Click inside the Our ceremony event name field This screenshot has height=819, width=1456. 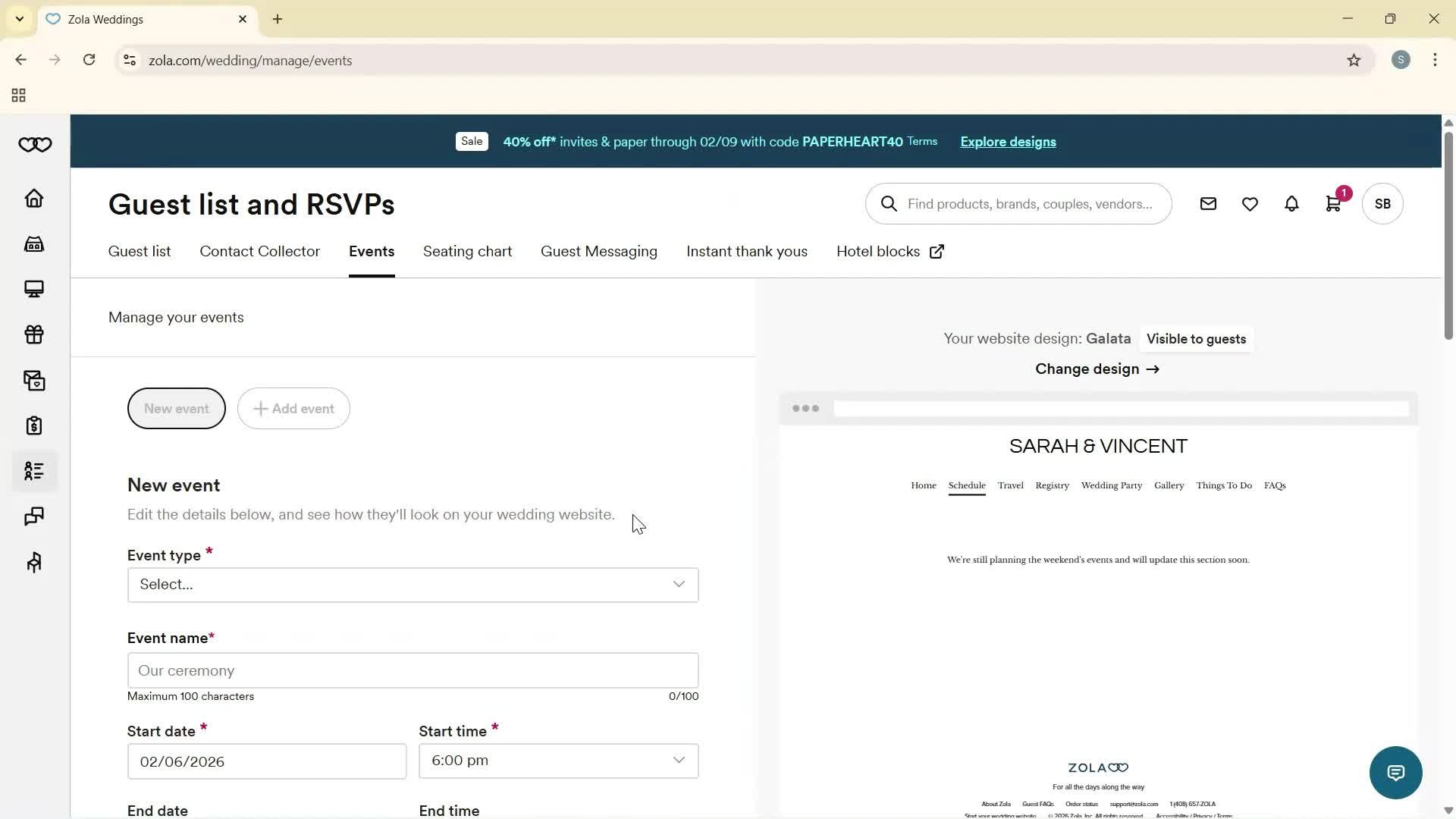coord(413,670)
